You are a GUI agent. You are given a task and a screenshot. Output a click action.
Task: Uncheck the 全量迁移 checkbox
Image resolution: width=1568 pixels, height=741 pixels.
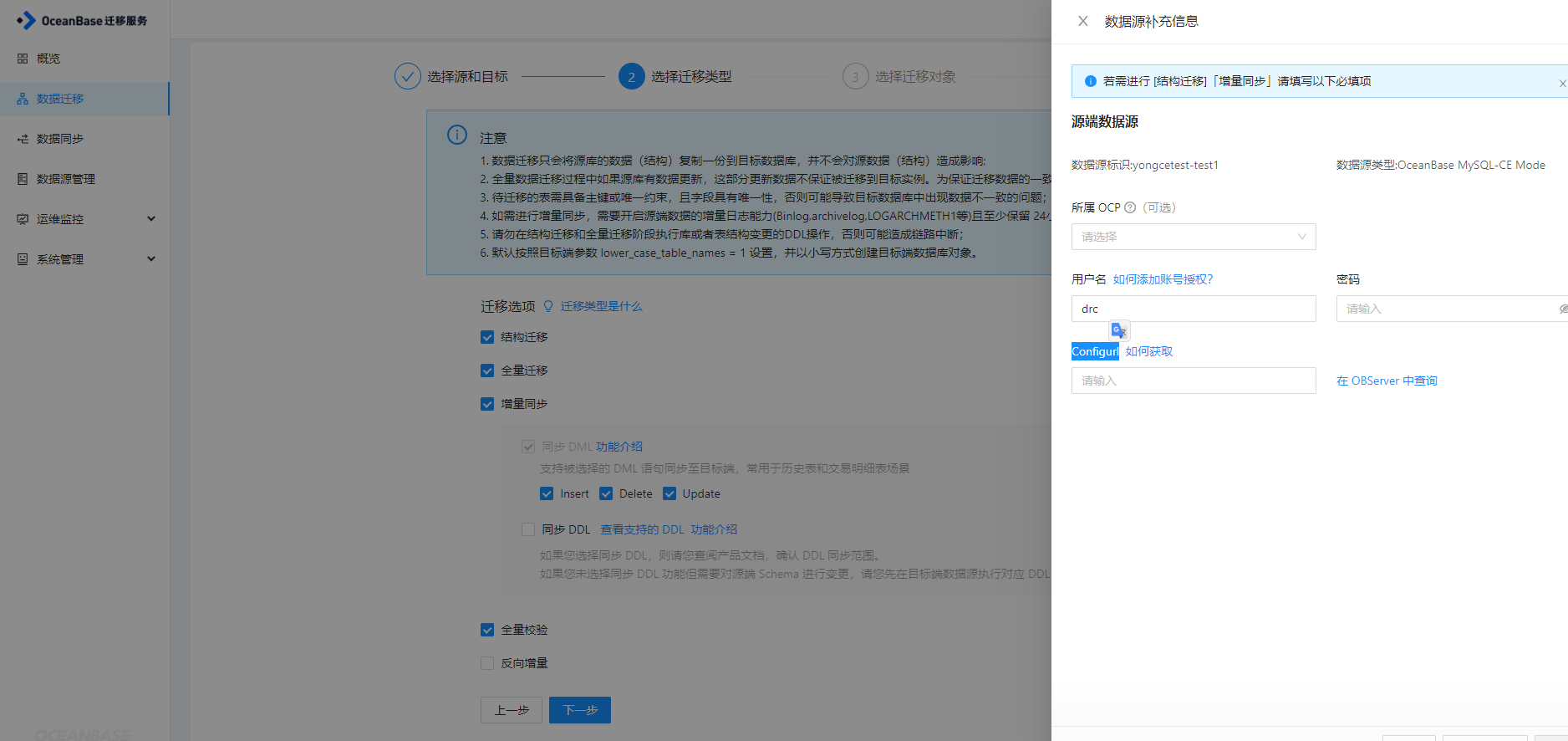point(487,370)
